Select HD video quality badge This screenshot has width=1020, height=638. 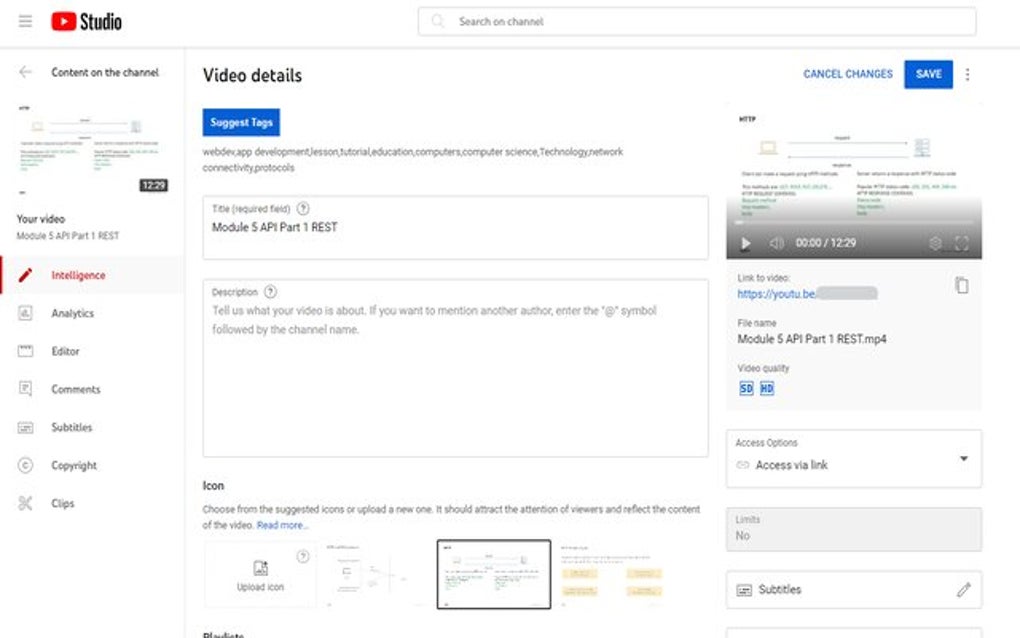point(766,388)
